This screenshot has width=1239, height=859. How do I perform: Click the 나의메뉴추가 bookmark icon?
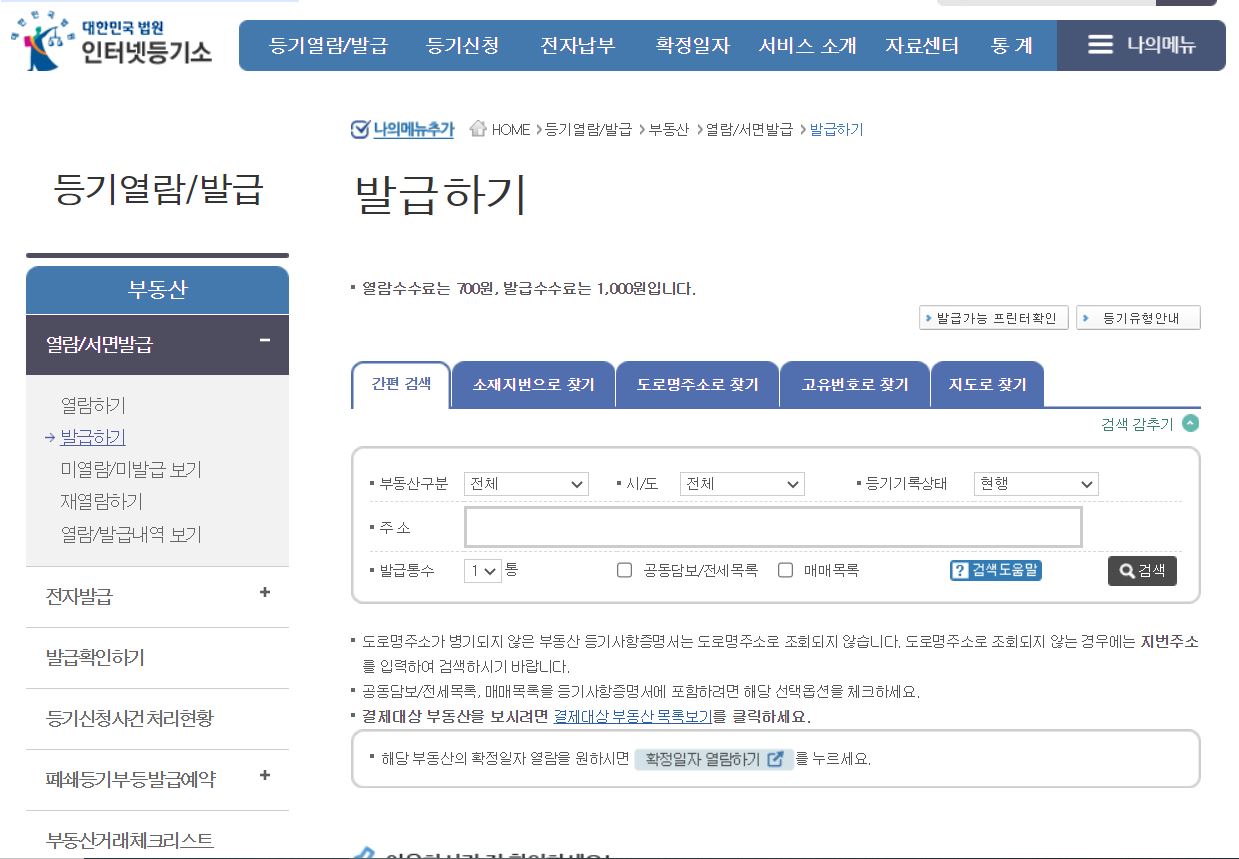[360, 128]
